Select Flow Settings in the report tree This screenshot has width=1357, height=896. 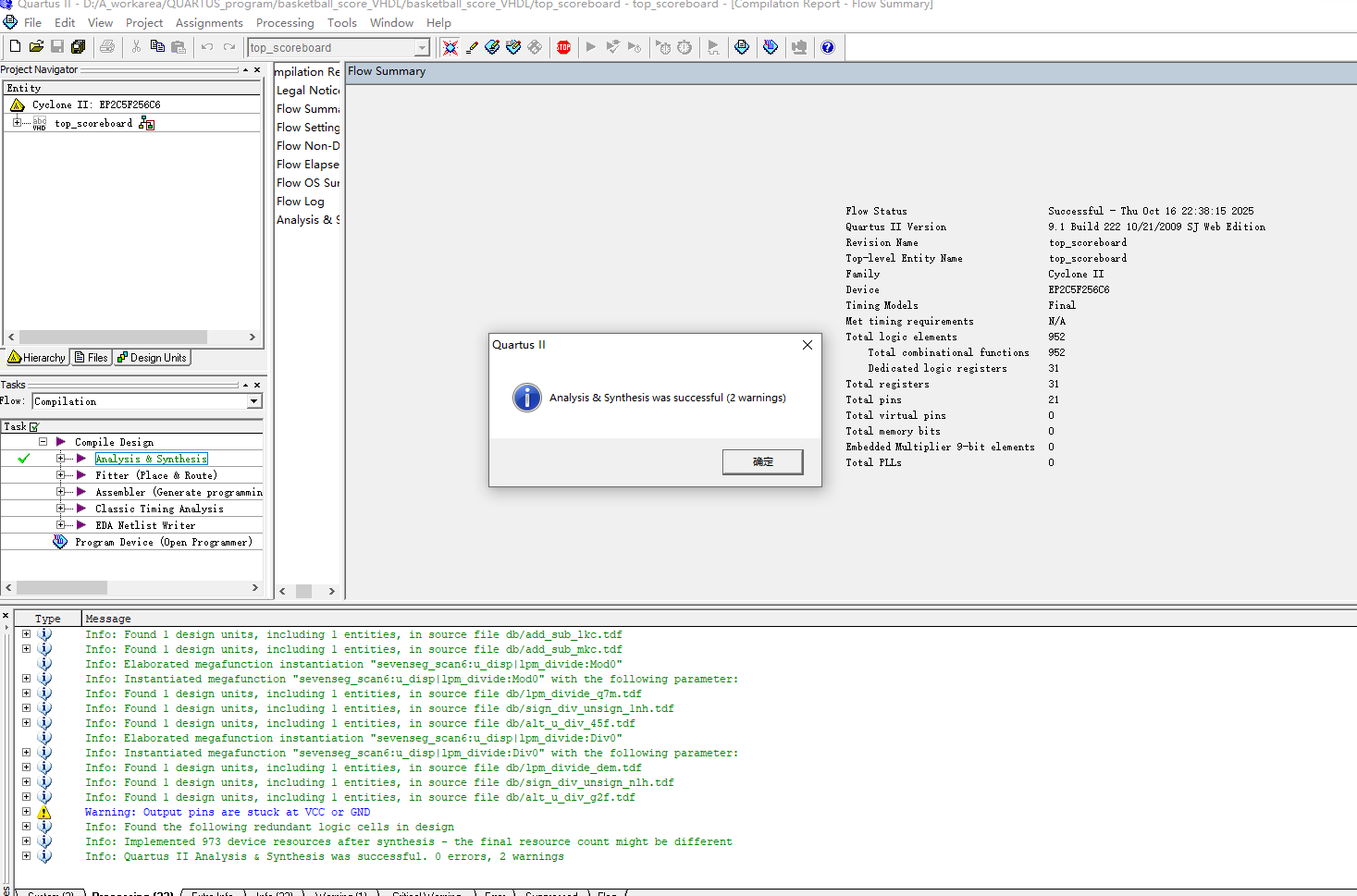point(308,127)
